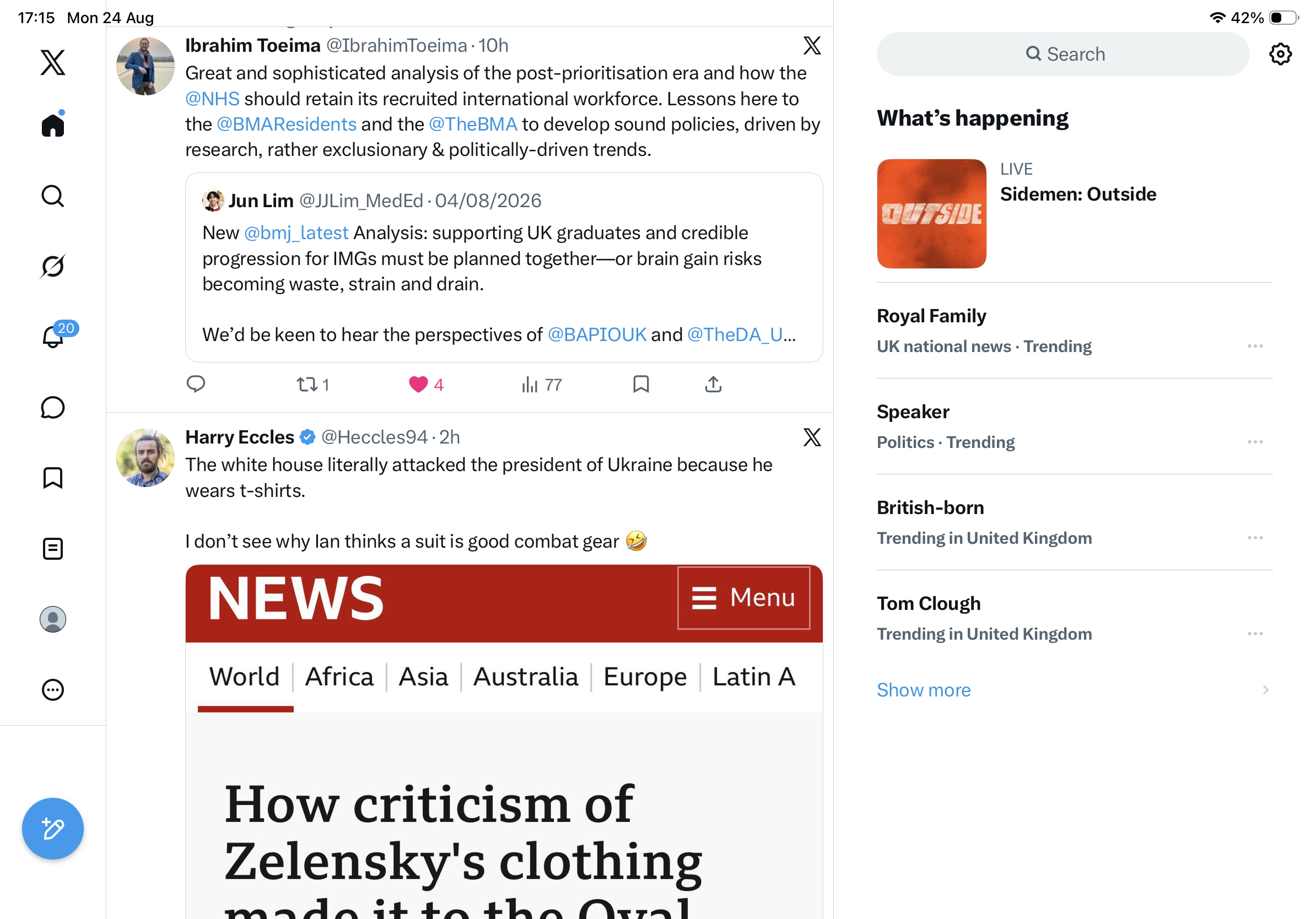Image resolution: width=1316 pixels, height=919 pixels.
Task: Go to the Home tab icon
Action: point(53,124)
